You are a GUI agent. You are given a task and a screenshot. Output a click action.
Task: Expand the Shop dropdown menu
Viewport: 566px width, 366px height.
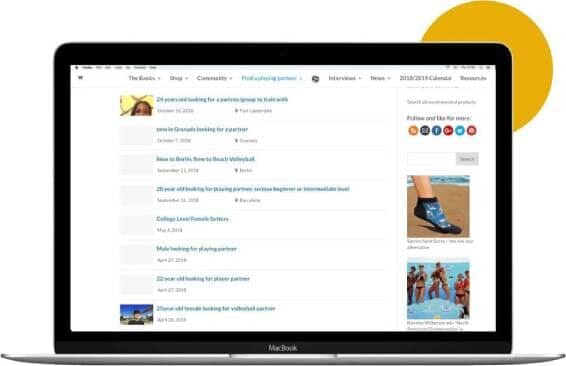[x=179, y=78]
